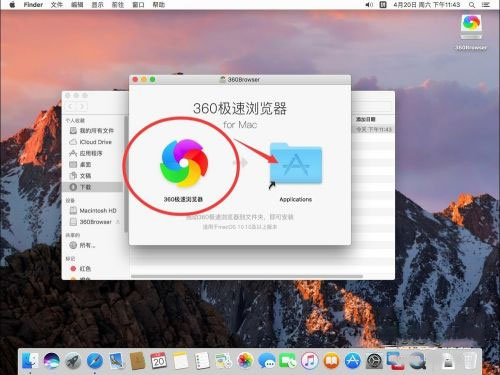Open the 文件 menu
The image size is (500, 375).
[57, 5]
